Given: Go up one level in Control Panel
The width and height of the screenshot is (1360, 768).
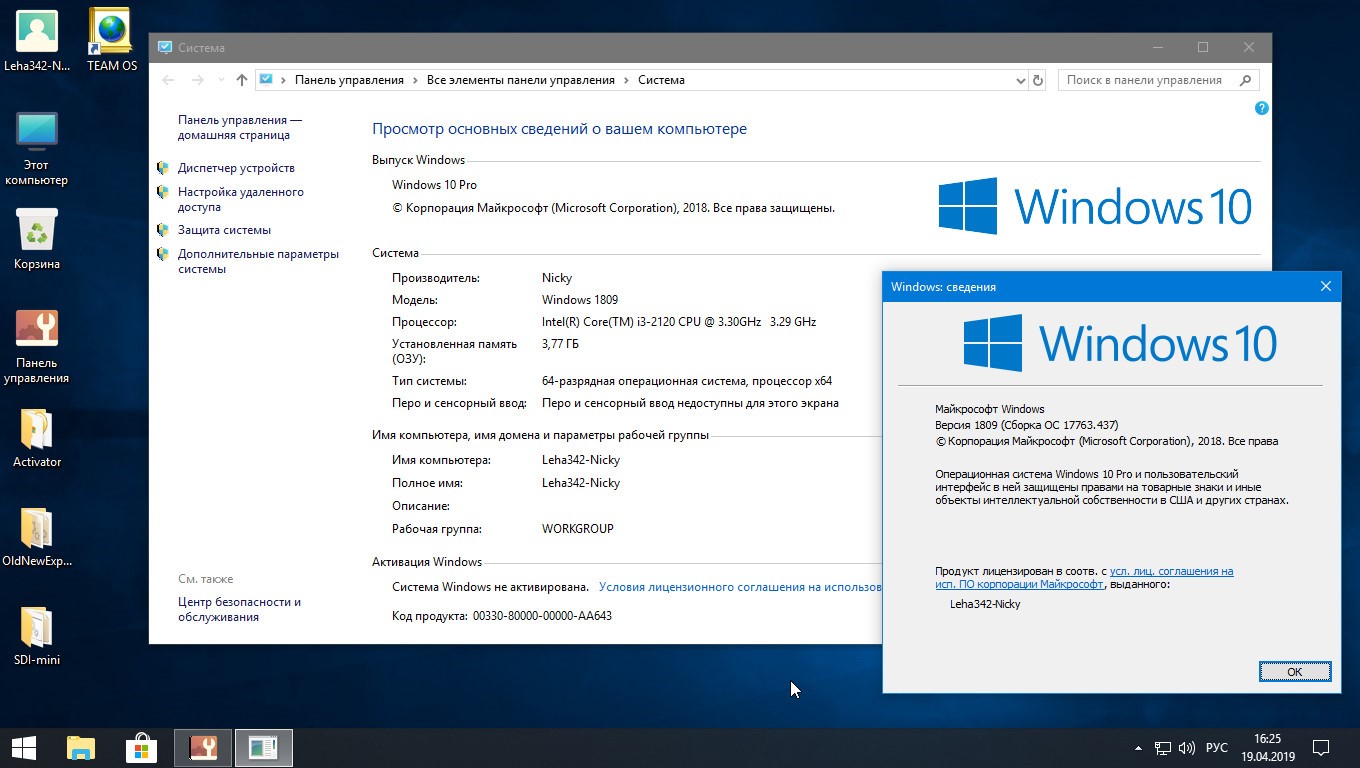Looking at the screenshot, I should [x=241, y=80].
